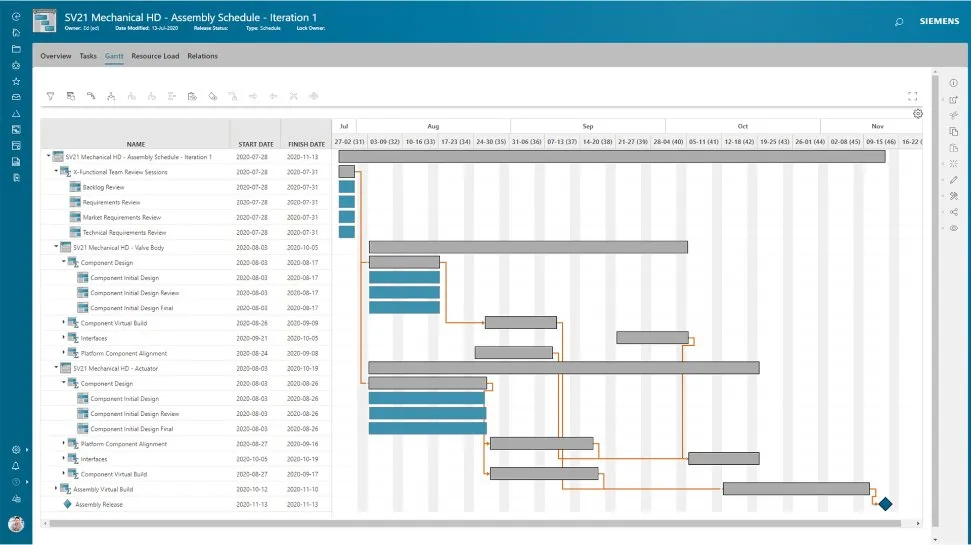This screenshot has width=971, height=545.
Task: Click the Assembly Release milestone diamond
Action: [x=884, y=504]
